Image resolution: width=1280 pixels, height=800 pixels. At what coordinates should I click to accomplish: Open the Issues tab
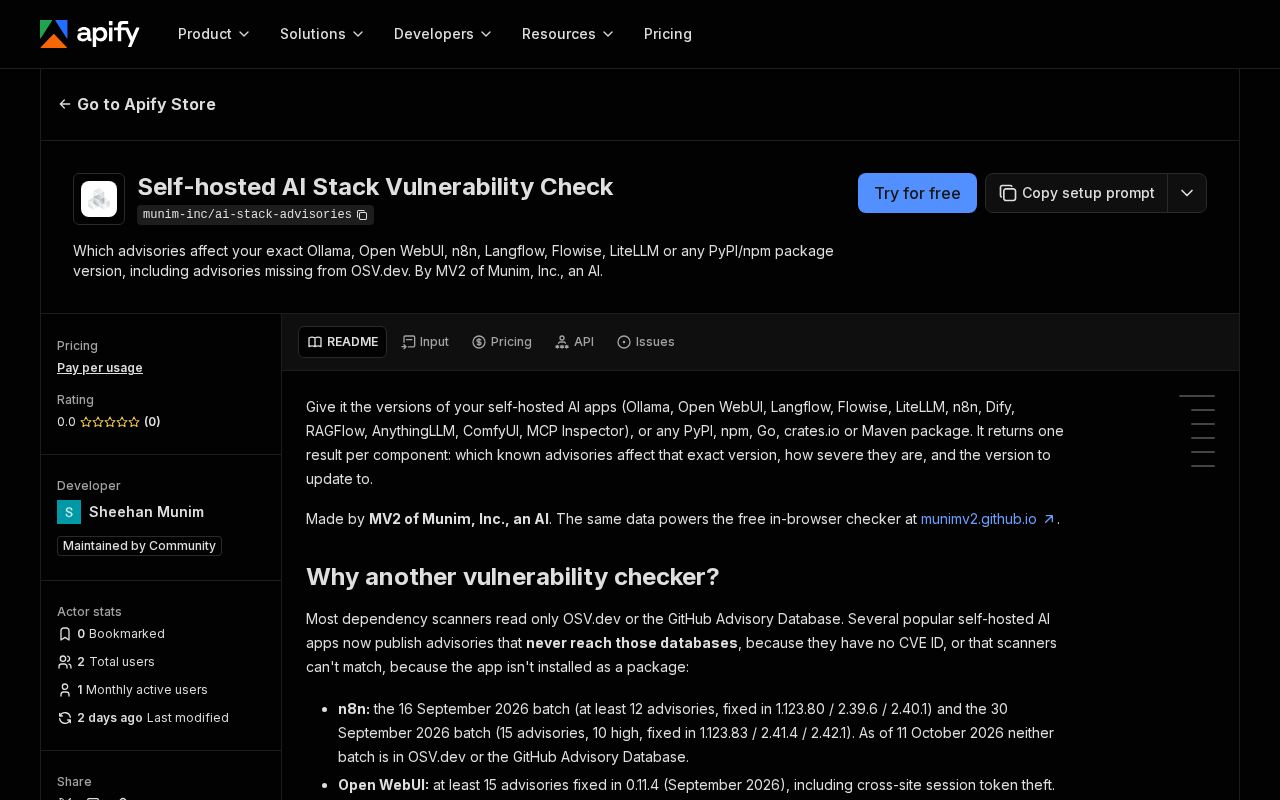click(646, 342)
